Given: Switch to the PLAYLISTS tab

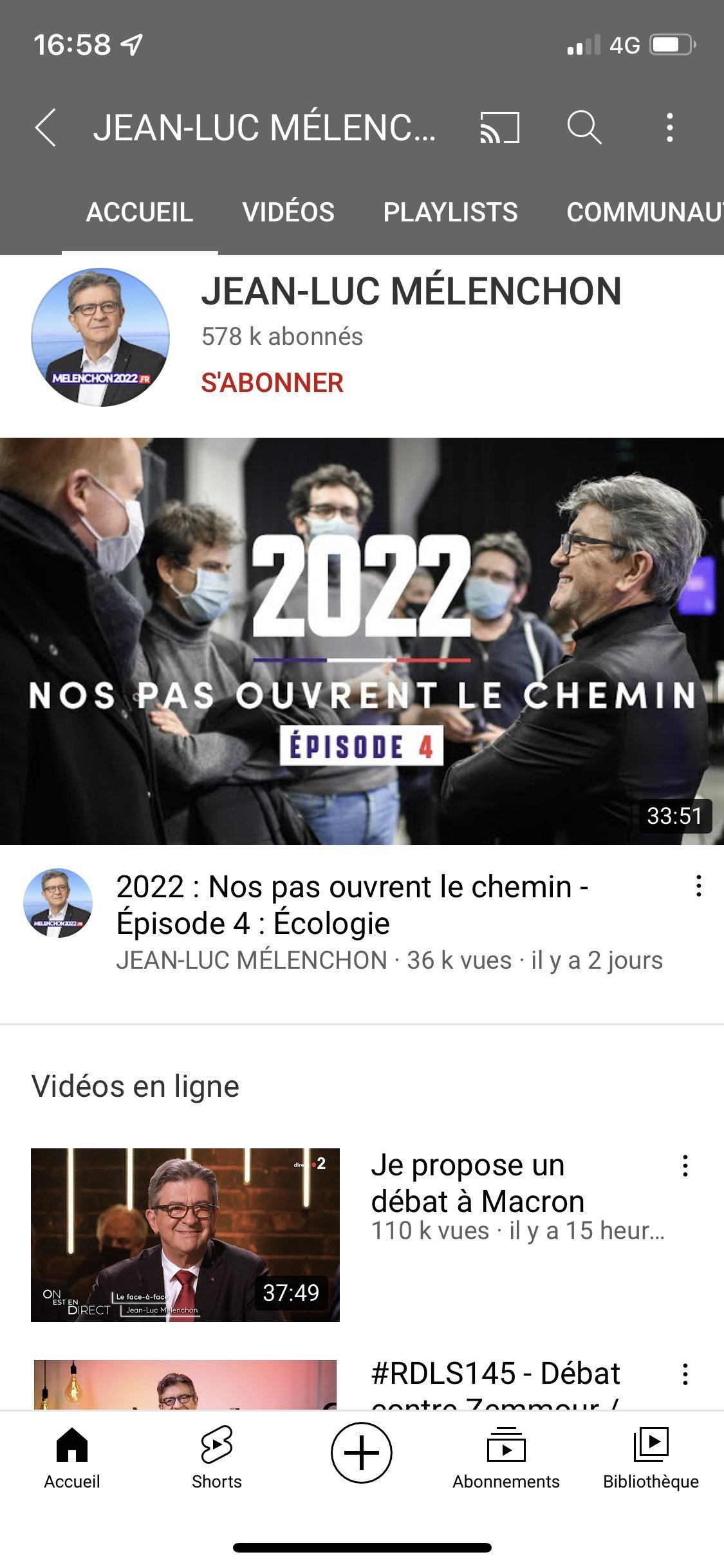Looking at the screenshot, I should pyautogui.click(x=450, y=212).
